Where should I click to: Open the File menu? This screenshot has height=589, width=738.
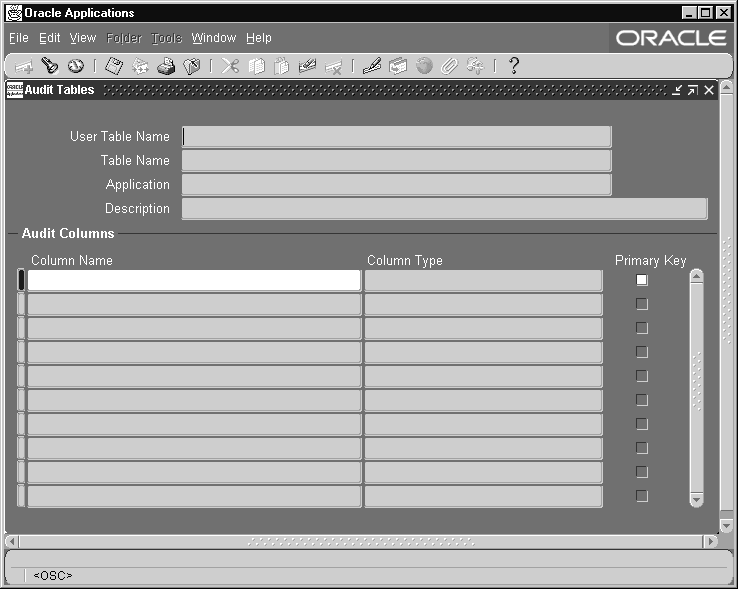click(x=19, y=38)
